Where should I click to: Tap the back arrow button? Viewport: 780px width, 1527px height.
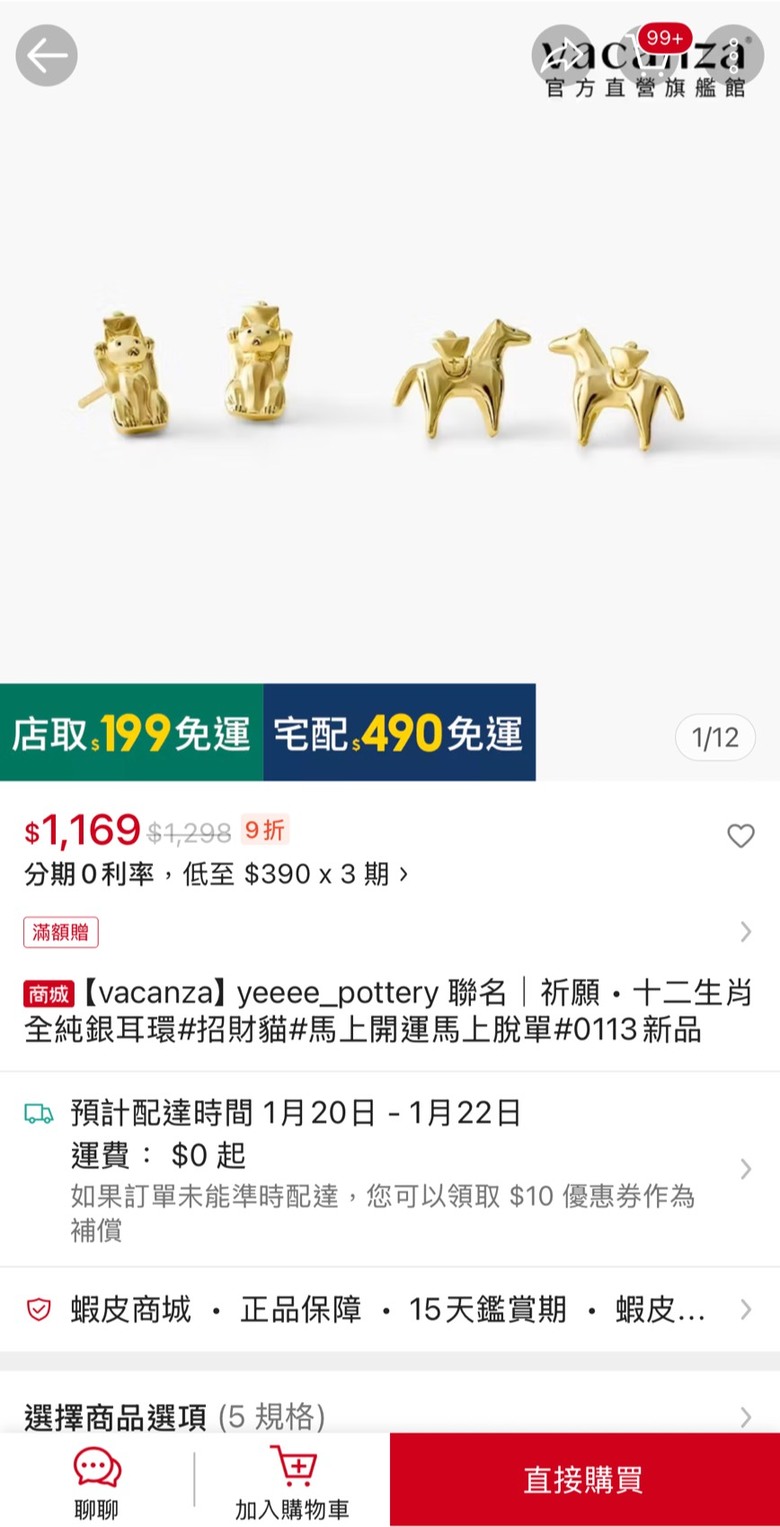point(47,56)
